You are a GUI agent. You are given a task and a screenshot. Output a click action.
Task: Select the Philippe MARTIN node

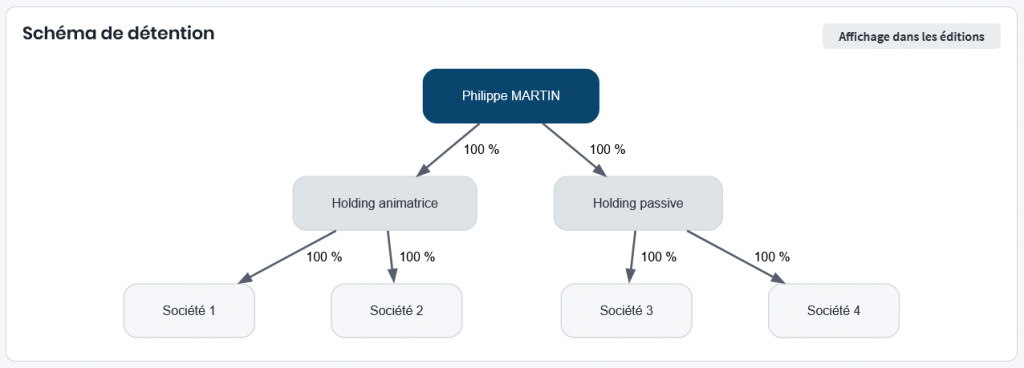[511, 96]
